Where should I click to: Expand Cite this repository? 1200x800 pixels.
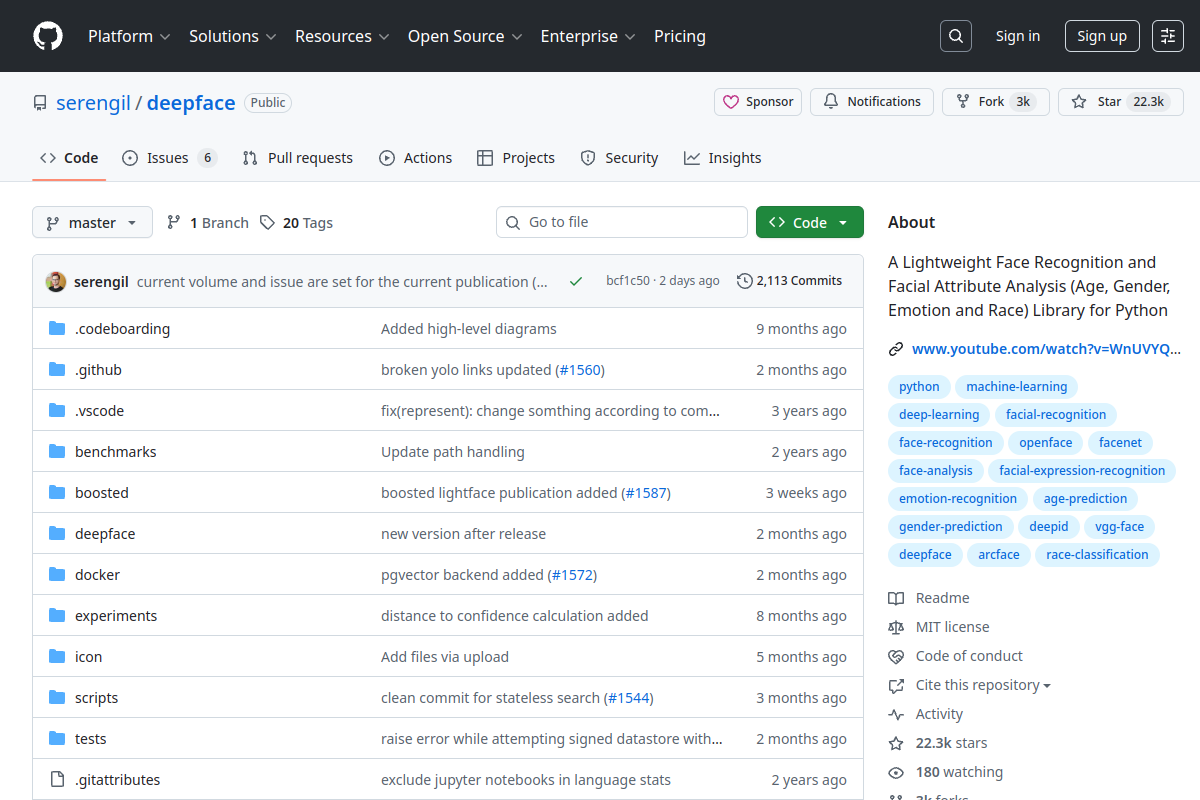[978, 684]
